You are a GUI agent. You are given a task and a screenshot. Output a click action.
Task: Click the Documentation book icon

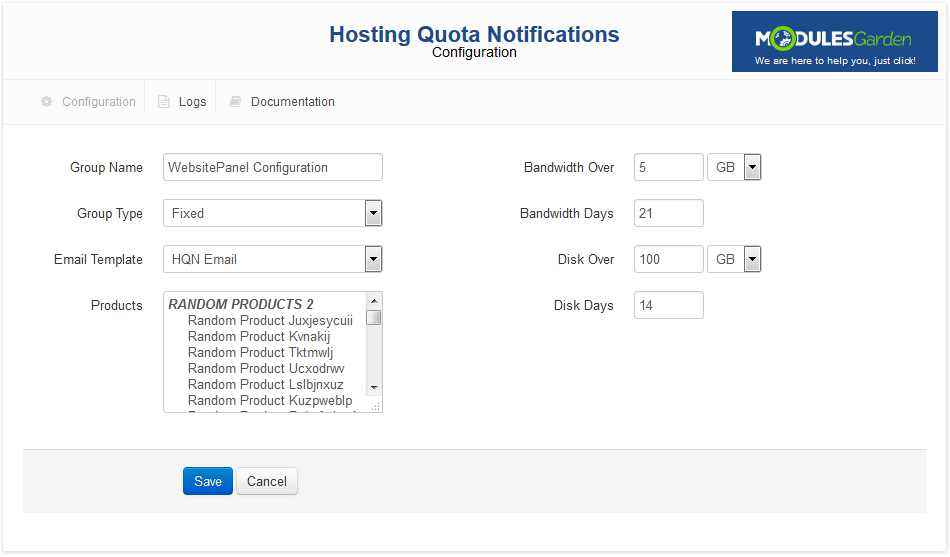235,102
